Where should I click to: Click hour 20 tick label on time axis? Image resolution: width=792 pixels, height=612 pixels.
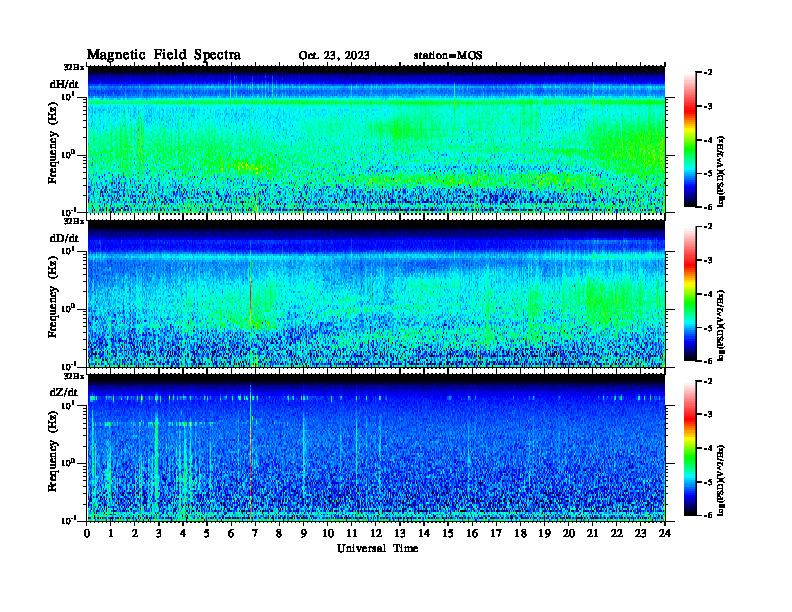coord(569,533)
